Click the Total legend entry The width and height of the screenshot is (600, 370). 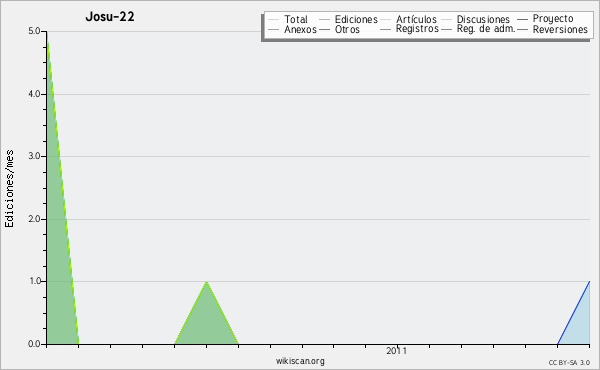pos(288,19)
